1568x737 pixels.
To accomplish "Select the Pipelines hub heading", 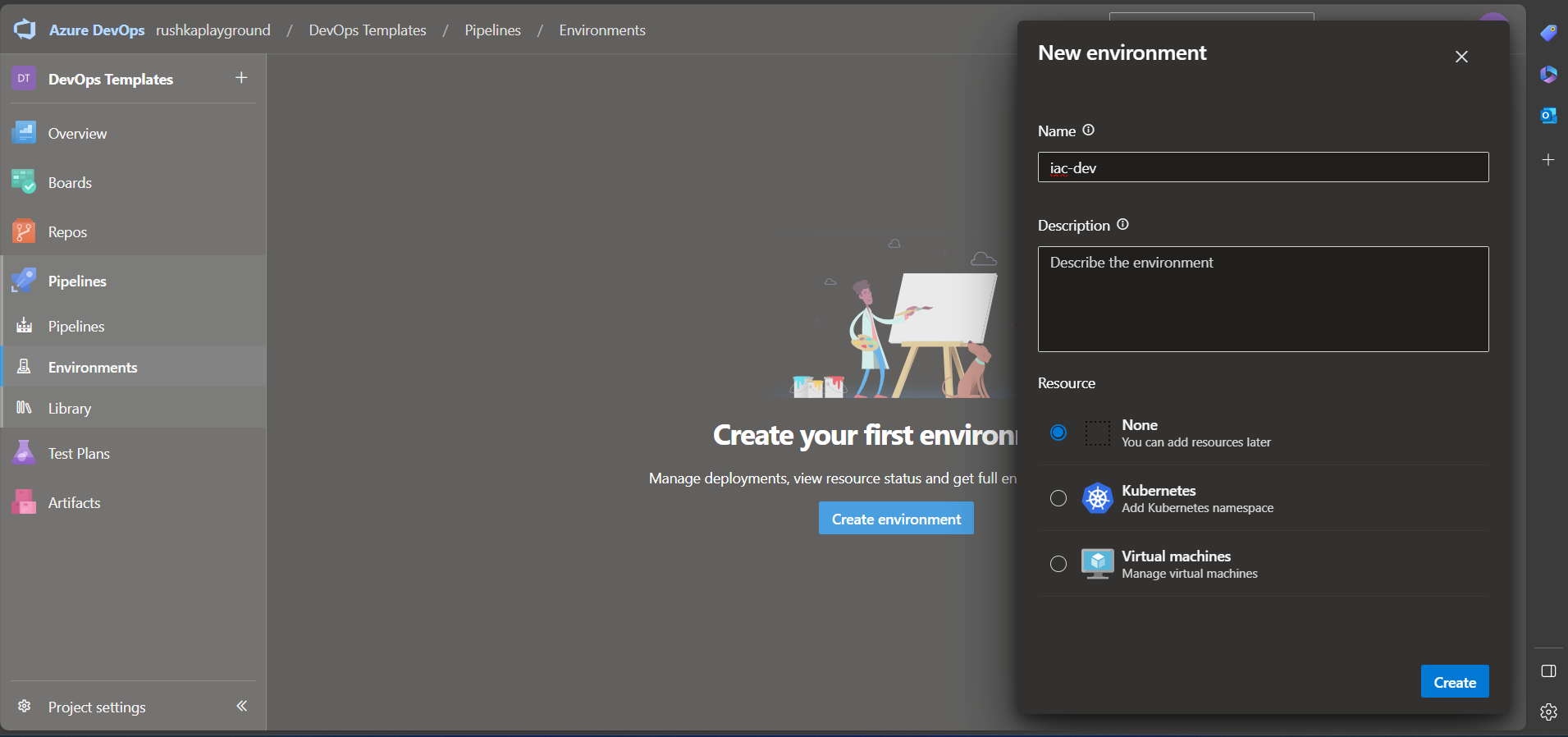I will 77,282.
